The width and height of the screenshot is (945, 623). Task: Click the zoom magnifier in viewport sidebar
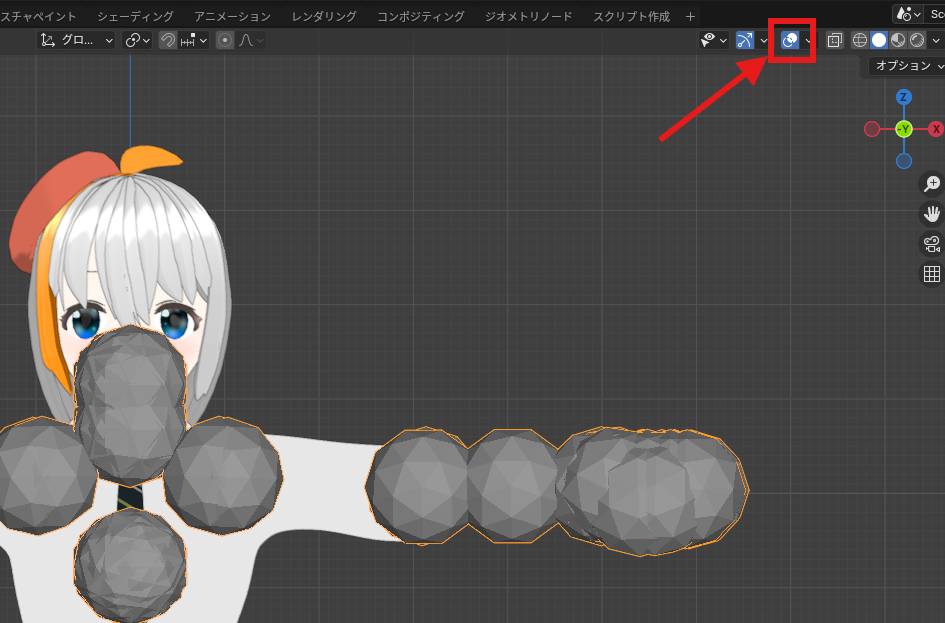[x=930, y=184]
